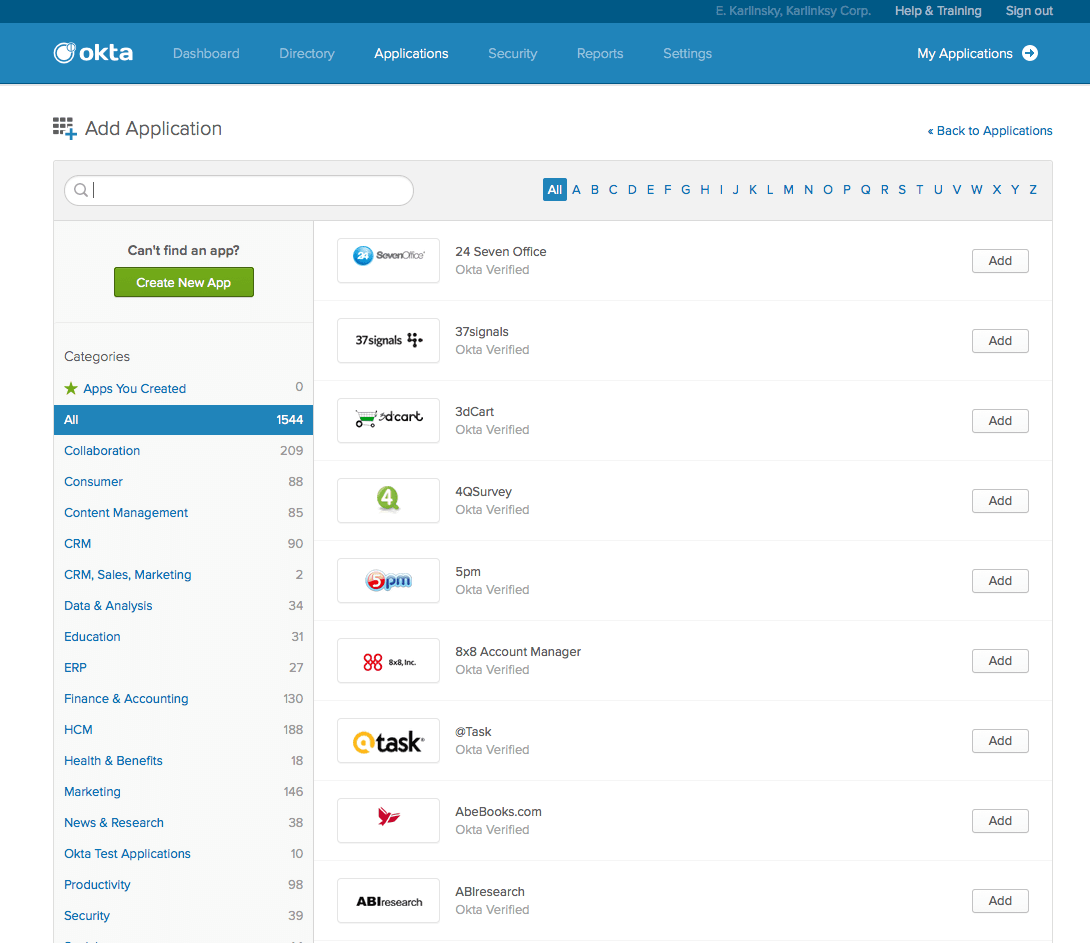Image resolution: width=1090 pixels, height=943 pixels.
Task: Open the 37signals logo tile
Action: [x=389, y=341]
